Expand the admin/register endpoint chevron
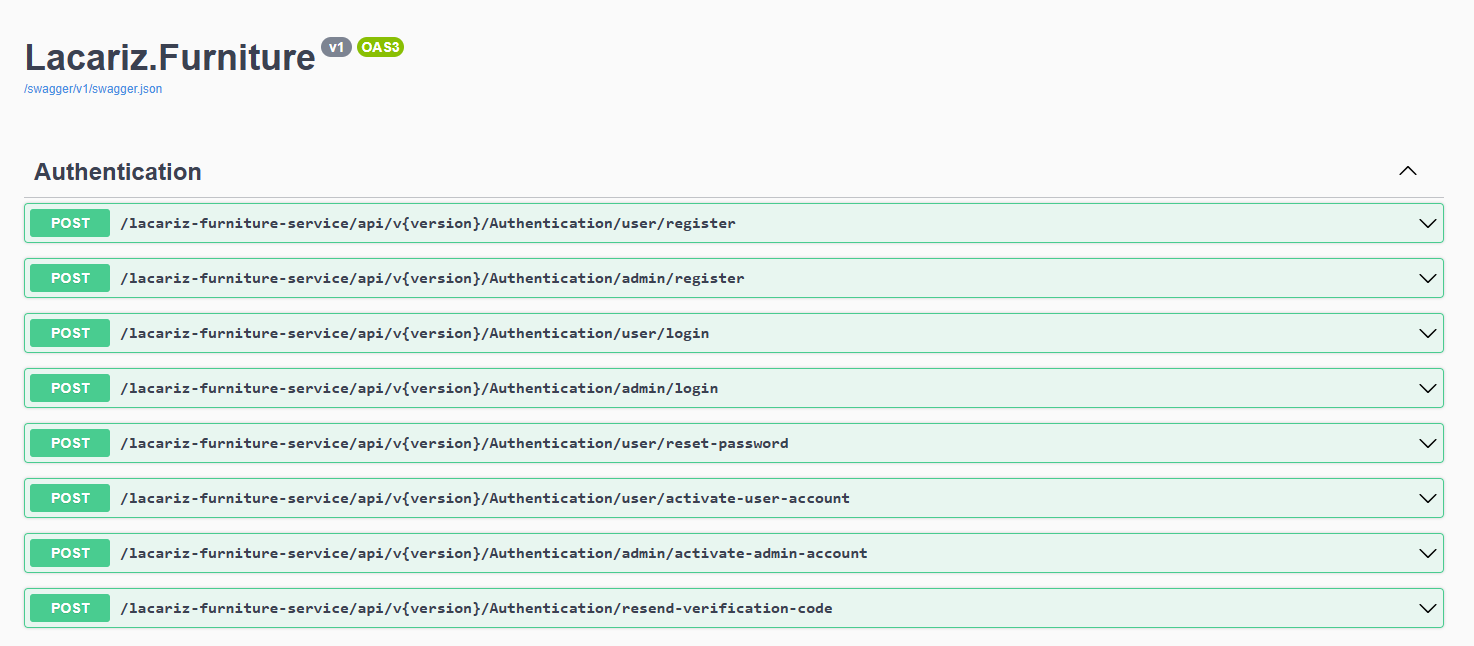 (x=1428, y=278)
